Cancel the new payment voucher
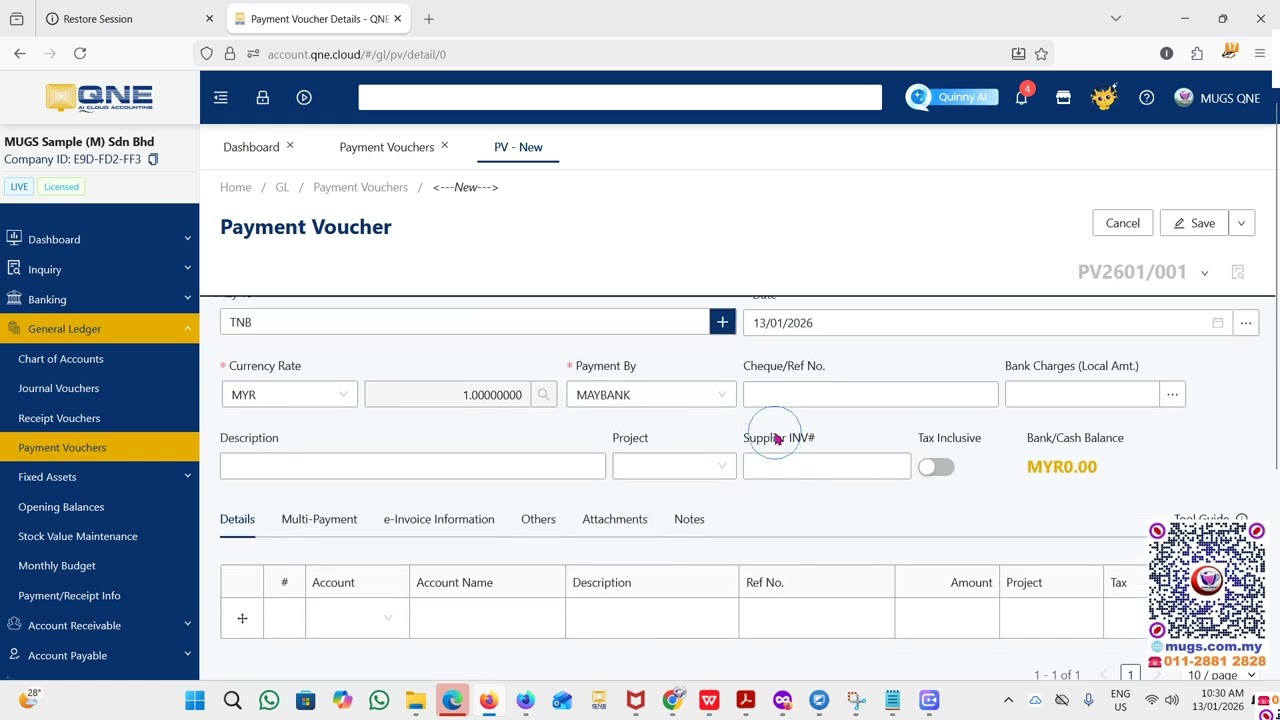Image resolution: width=1280 pixels, height=720 pixels. pos(1123,223)
